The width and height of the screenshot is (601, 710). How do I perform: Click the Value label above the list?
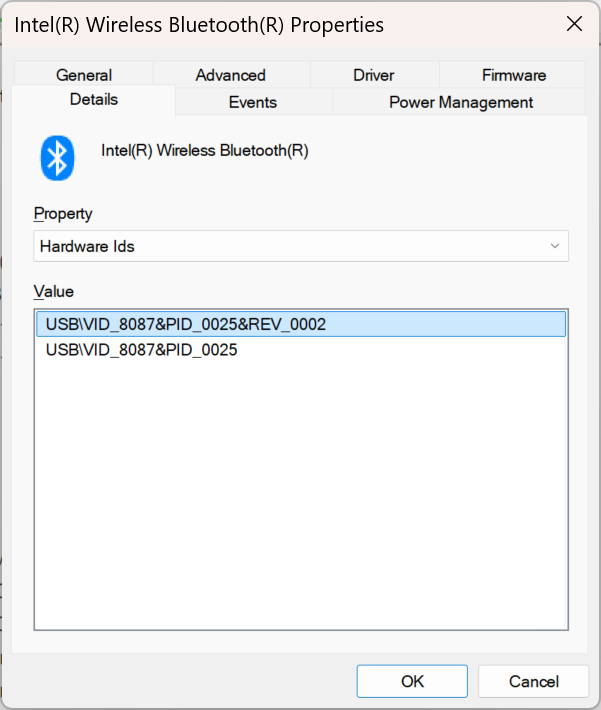(53, 291)
